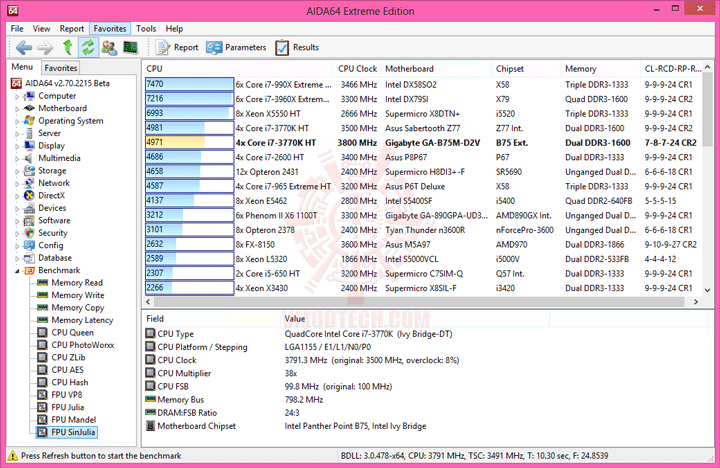Open the Tools menu
Image resolution: width=720 pixels, height=468 pixels.
coord(146,28)
